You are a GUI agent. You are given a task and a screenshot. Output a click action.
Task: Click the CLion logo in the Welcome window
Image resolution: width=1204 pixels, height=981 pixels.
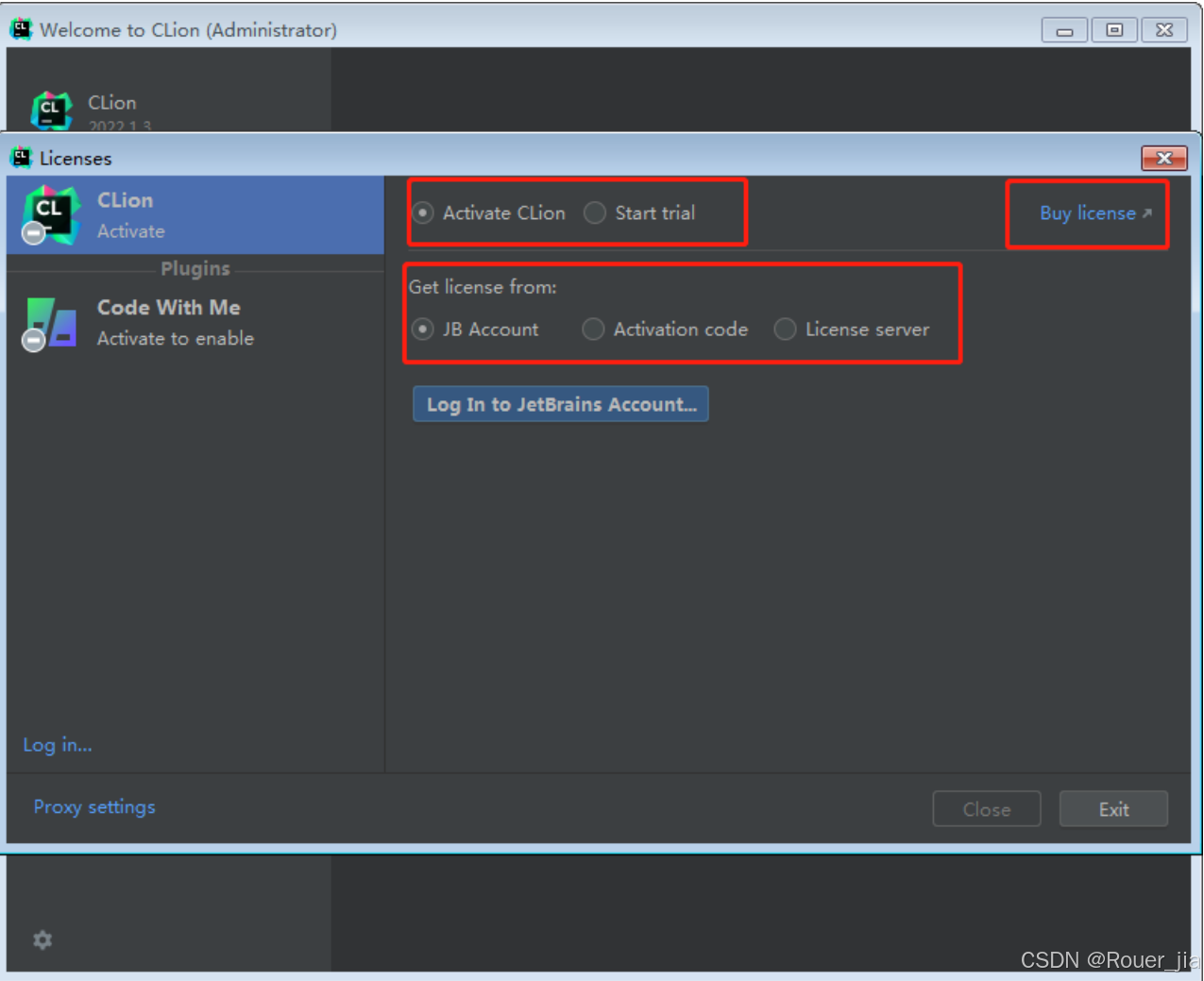tap(51, 110)
